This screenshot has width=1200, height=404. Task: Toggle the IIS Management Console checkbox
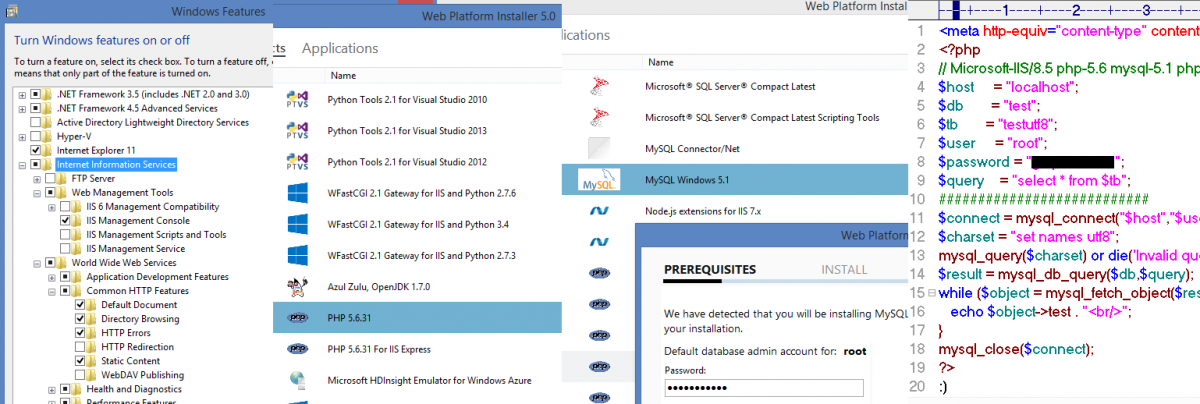tap(66, 220)
